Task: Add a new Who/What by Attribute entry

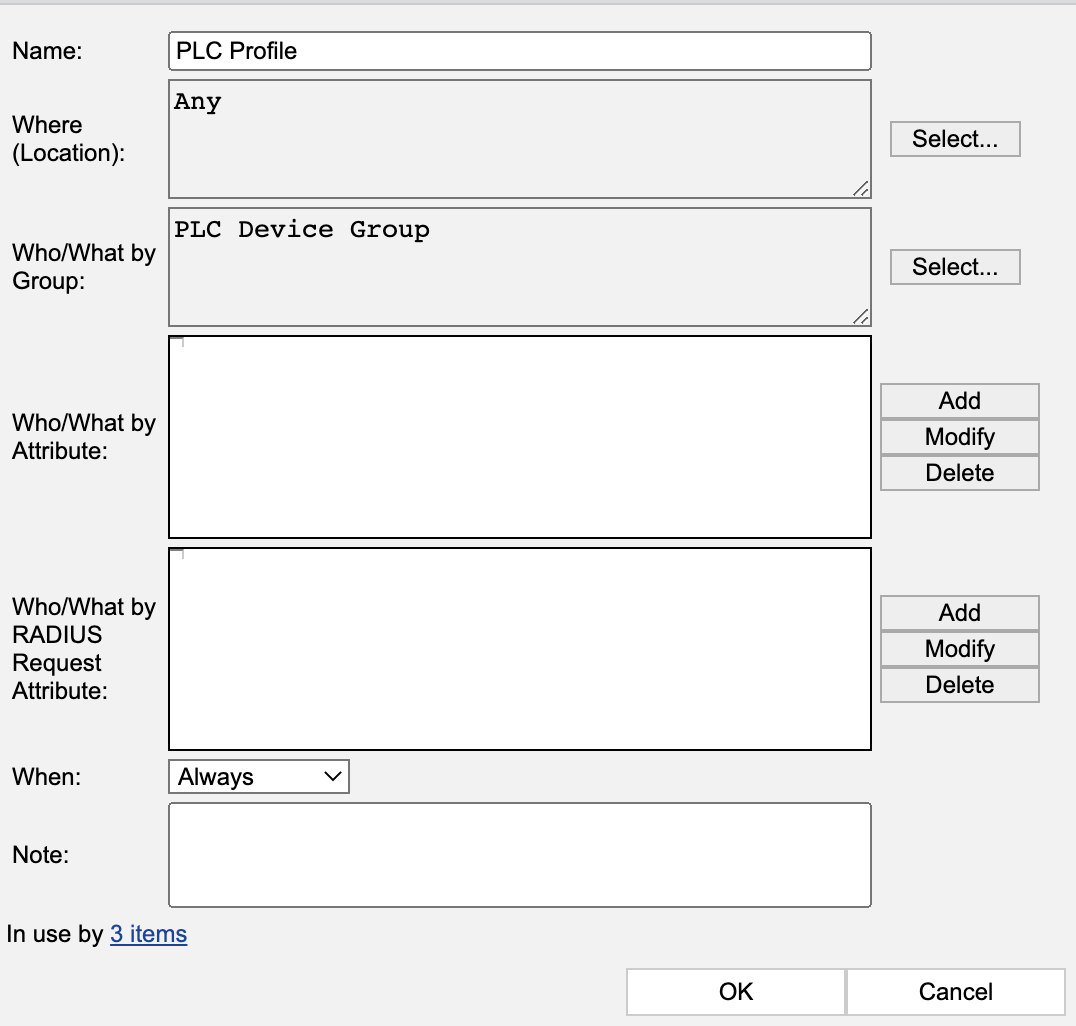Action: click(959, 400)
